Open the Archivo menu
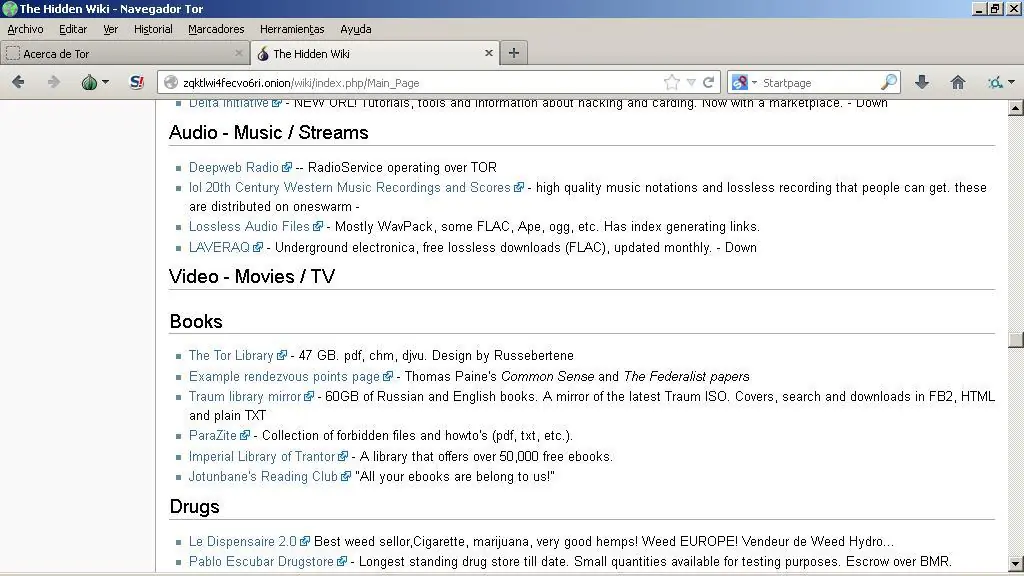Image resolution: width=1024 pixels, height=576 pixels. 25,29
